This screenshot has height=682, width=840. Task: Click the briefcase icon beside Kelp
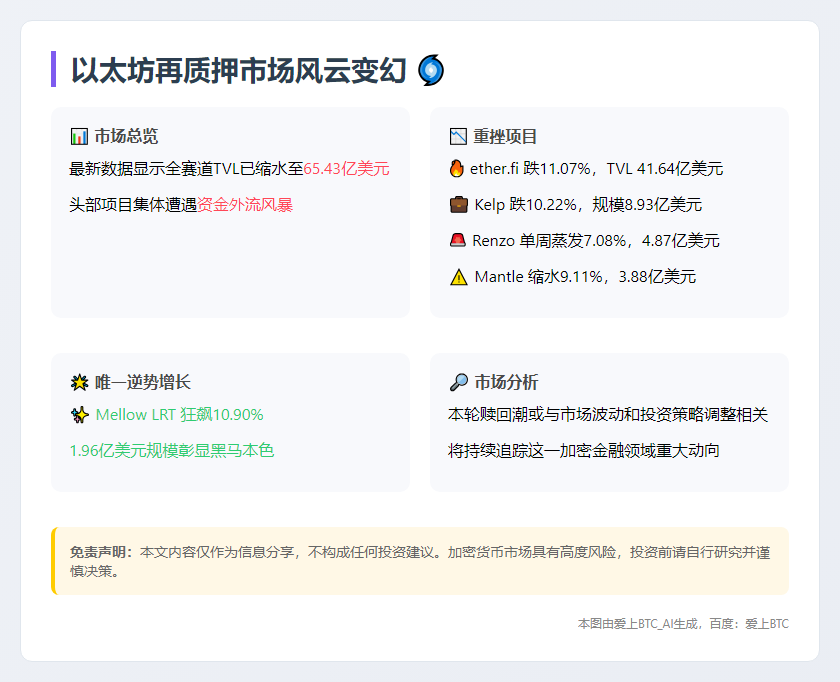pos(459,205)
